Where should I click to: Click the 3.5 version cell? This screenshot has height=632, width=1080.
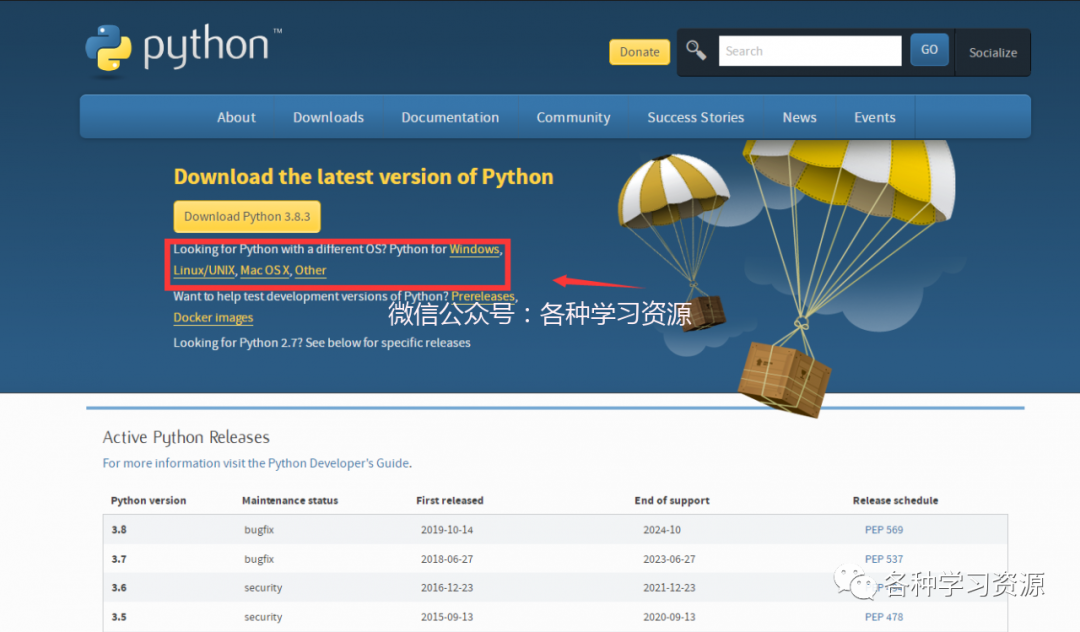point(119,617)
